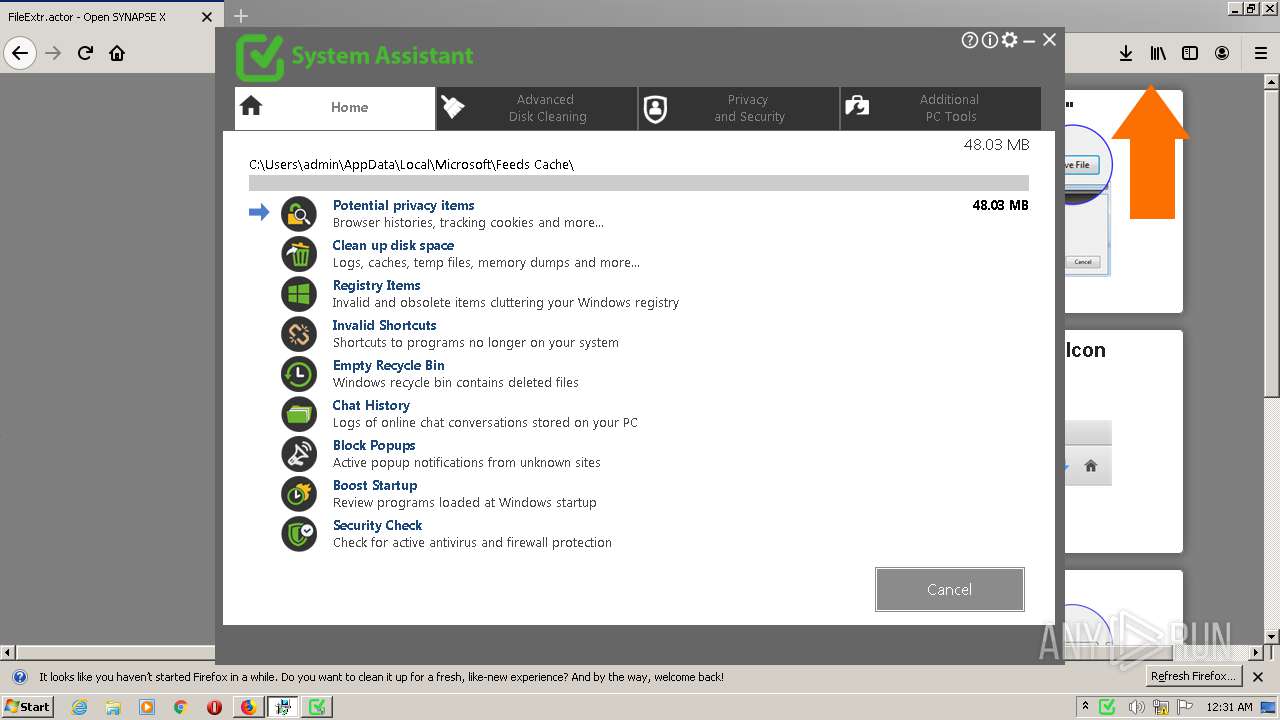The height and width of the screenshot is (720, 1280).
Task: Open Additional PC Tools tab
Action: [941, 108]
